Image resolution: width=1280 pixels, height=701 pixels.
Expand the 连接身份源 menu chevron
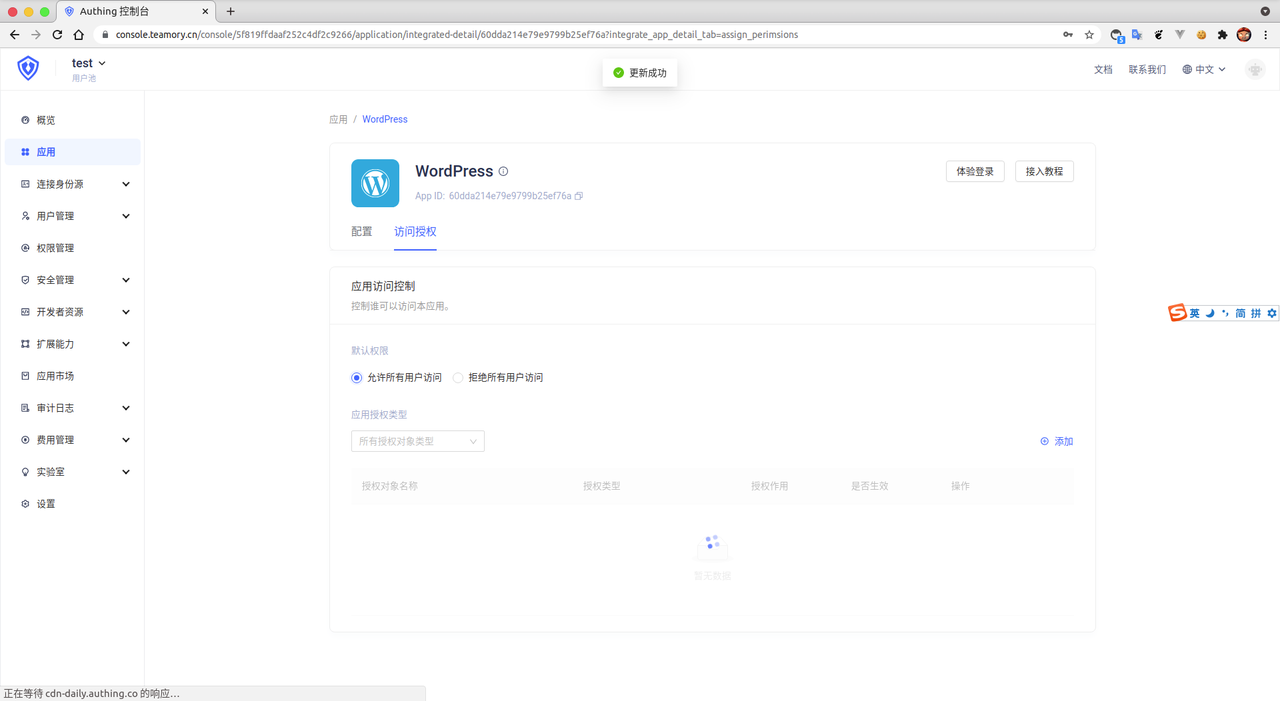click(126, 184)
